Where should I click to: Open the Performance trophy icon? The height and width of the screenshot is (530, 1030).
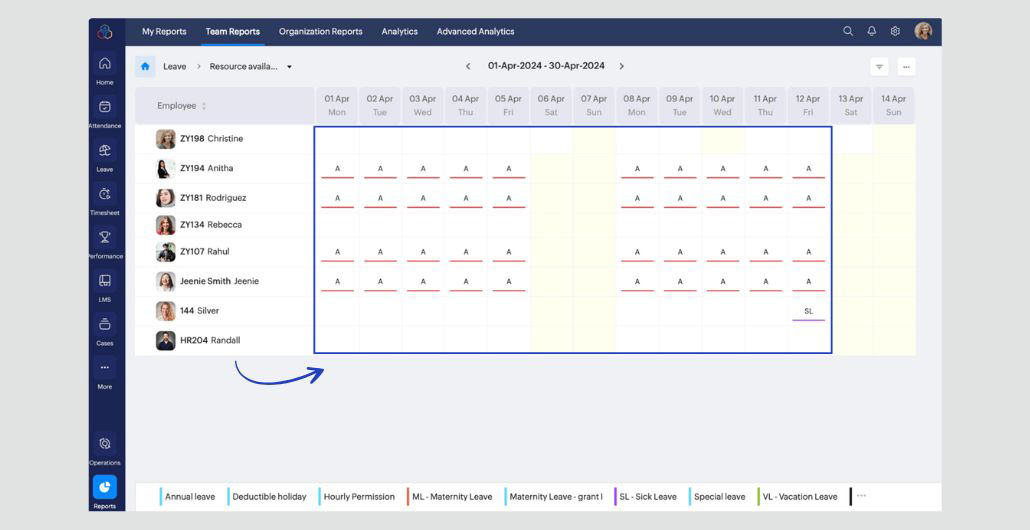104,238
